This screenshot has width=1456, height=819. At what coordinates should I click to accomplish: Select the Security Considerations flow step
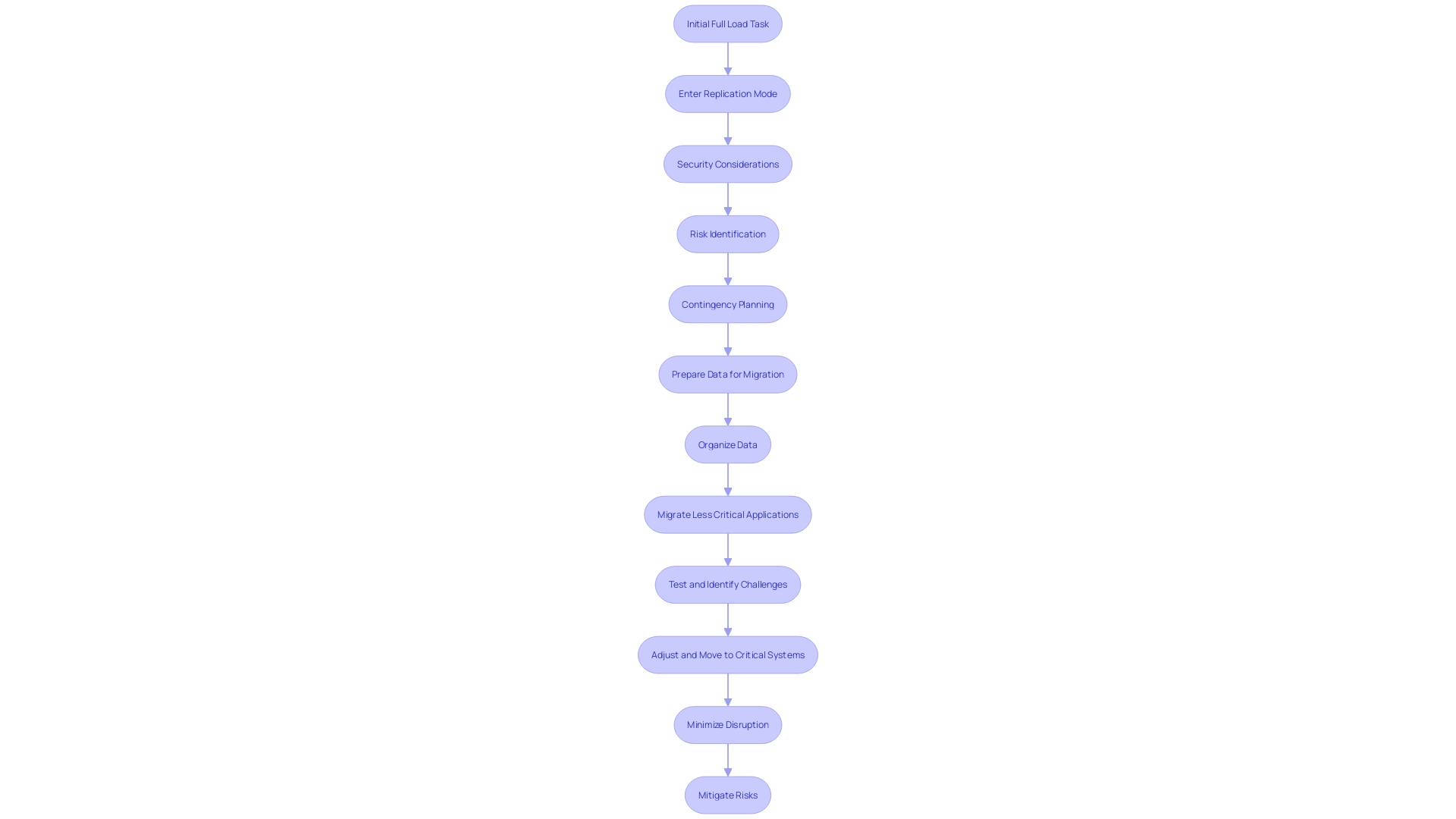click(x=727, y=164)
